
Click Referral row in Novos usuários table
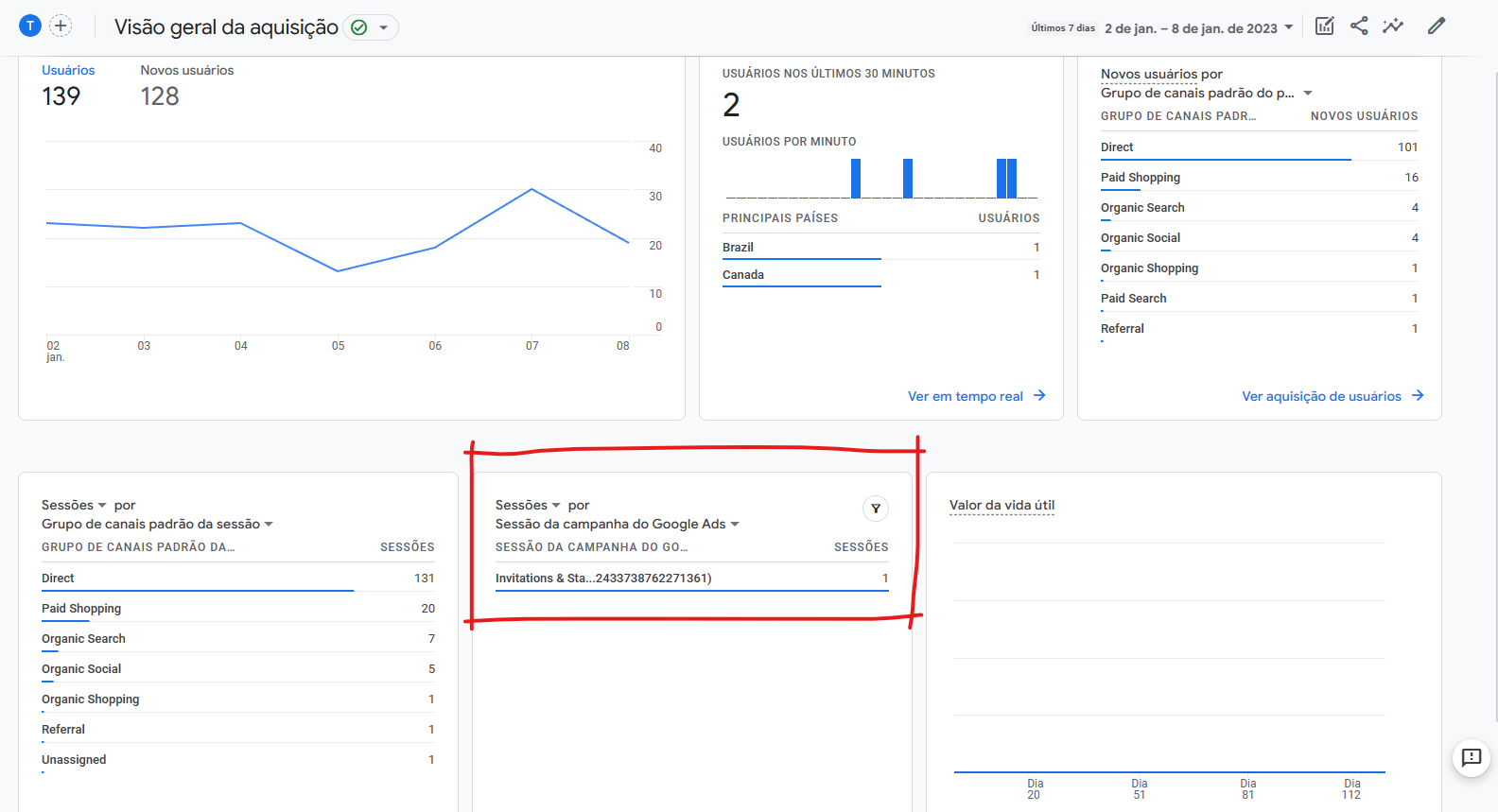tap(1260, 328)
